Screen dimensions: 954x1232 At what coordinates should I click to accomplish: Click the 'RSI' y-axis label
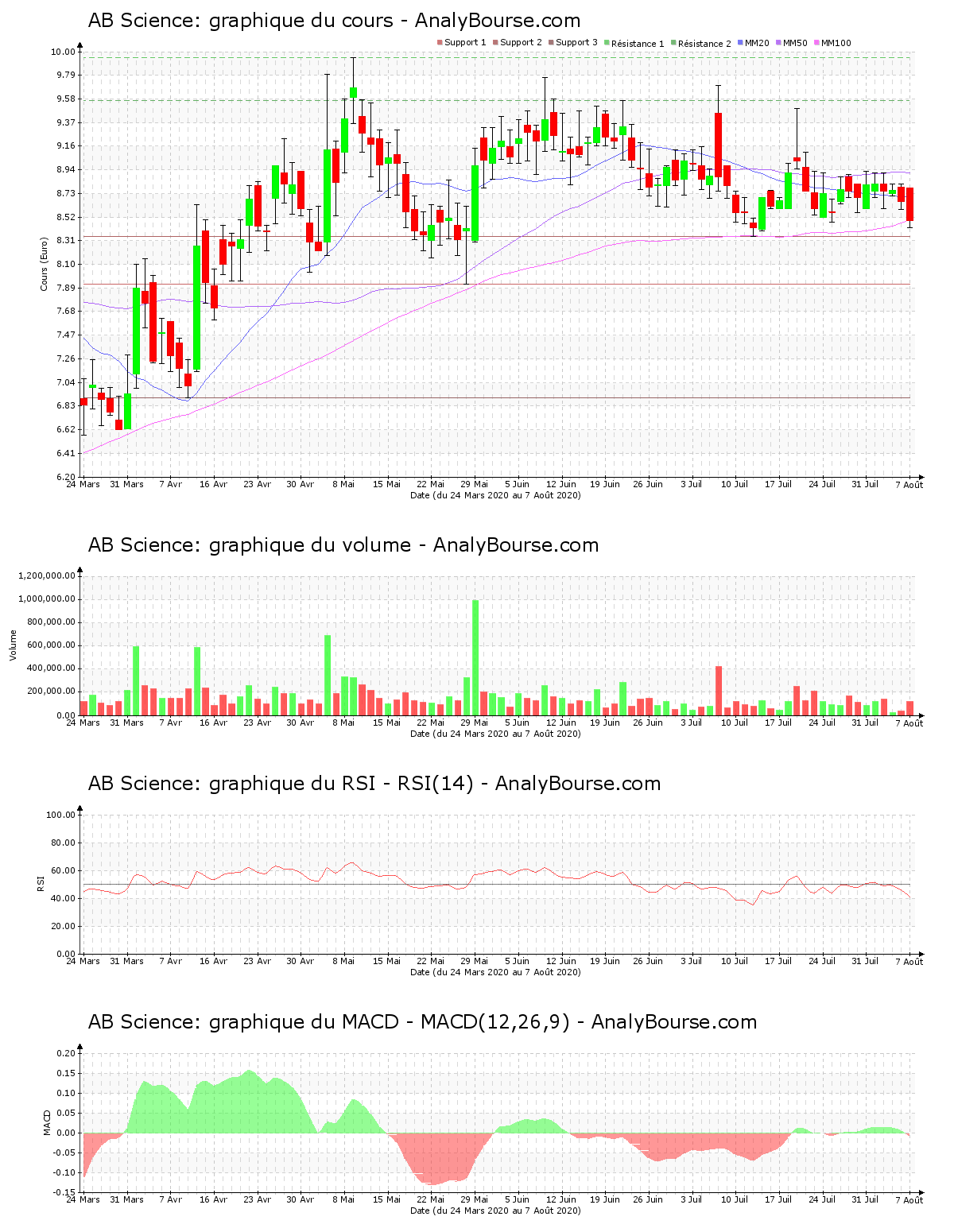click(x=40, y=883)
